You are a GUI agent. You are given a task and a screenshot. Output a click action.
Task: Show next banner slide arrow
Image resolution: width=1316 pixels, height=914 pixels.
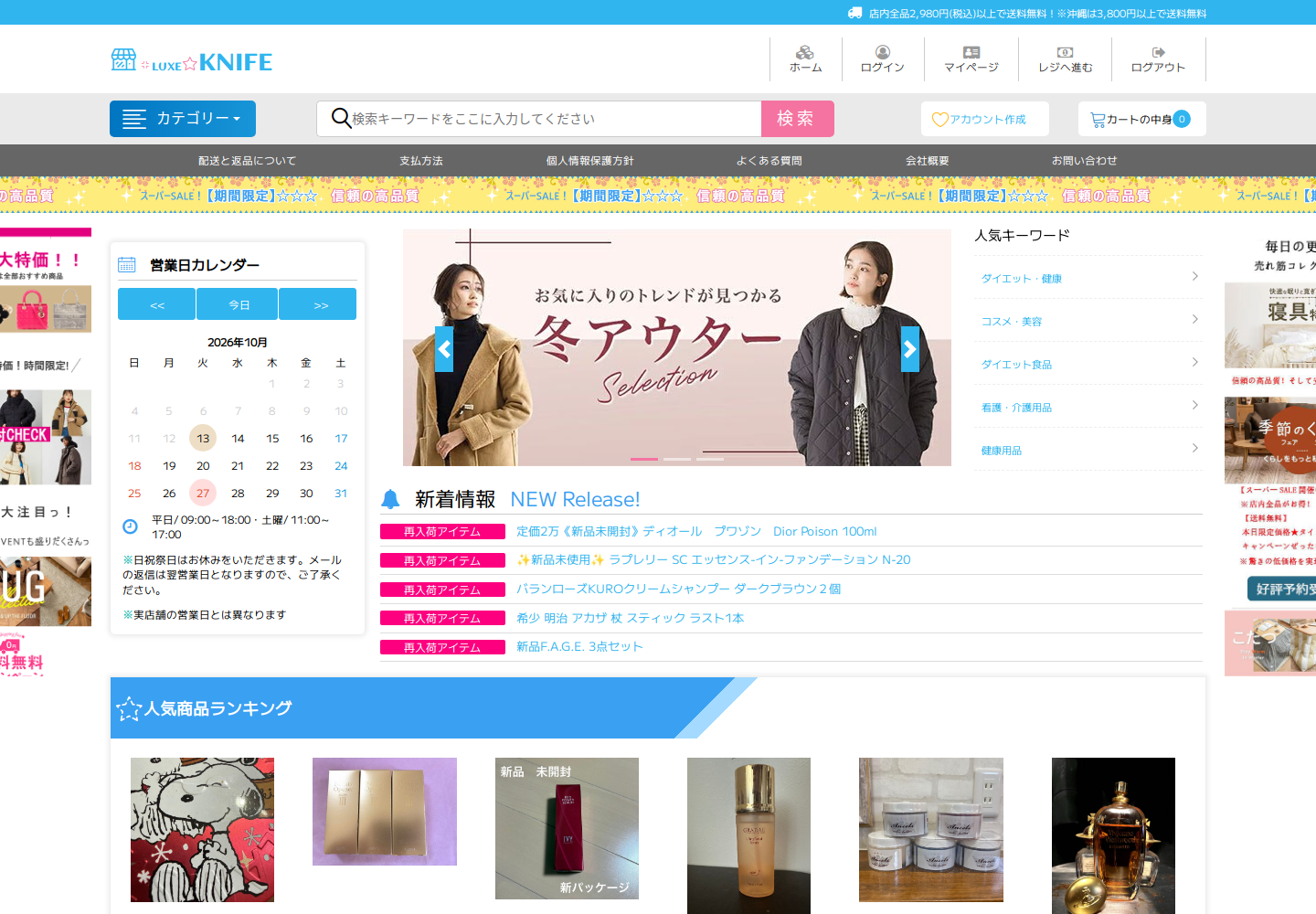[x=910, y=349]
